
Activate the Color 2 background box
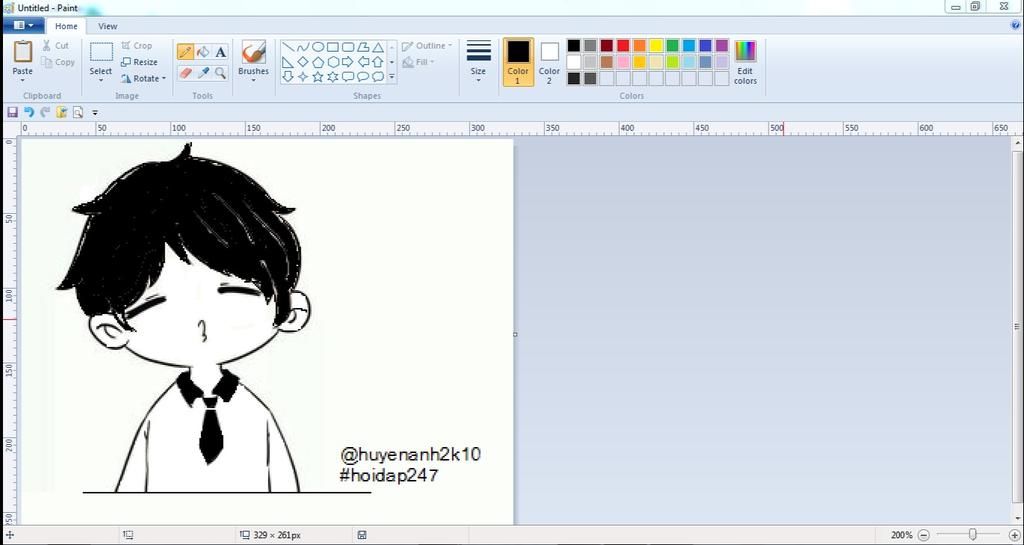tap(549, 61)
